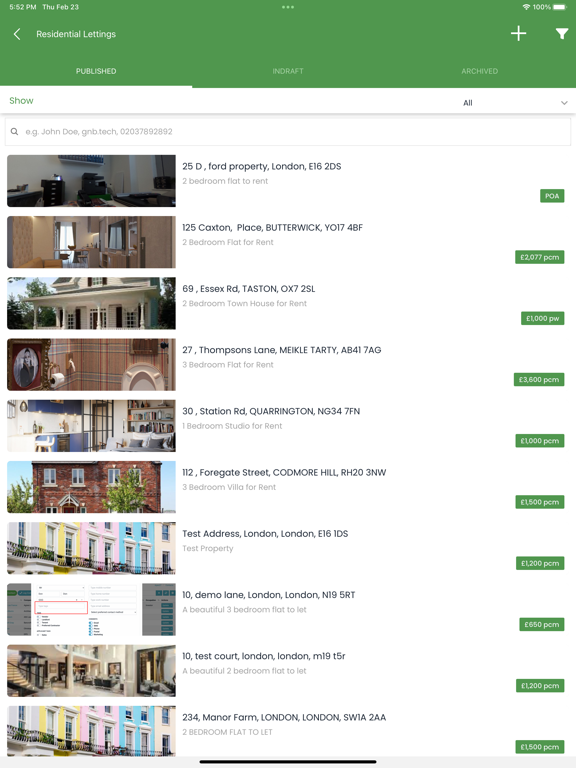Screen dimensions: 576x768
Task: Tap the £3,600 pcm price badge
Action: coord(539,380)
